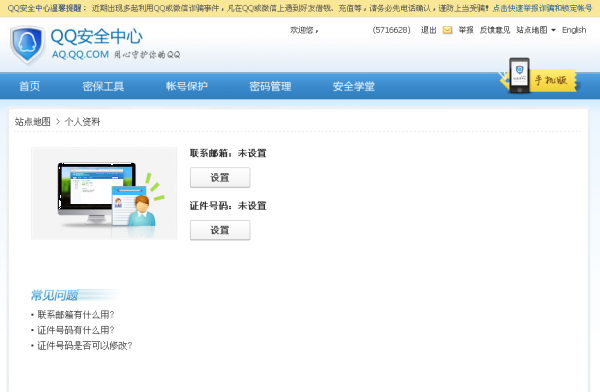The image size is (600, 392).
Task: Open the mail envelope icon in header
Action: [447, 30]
